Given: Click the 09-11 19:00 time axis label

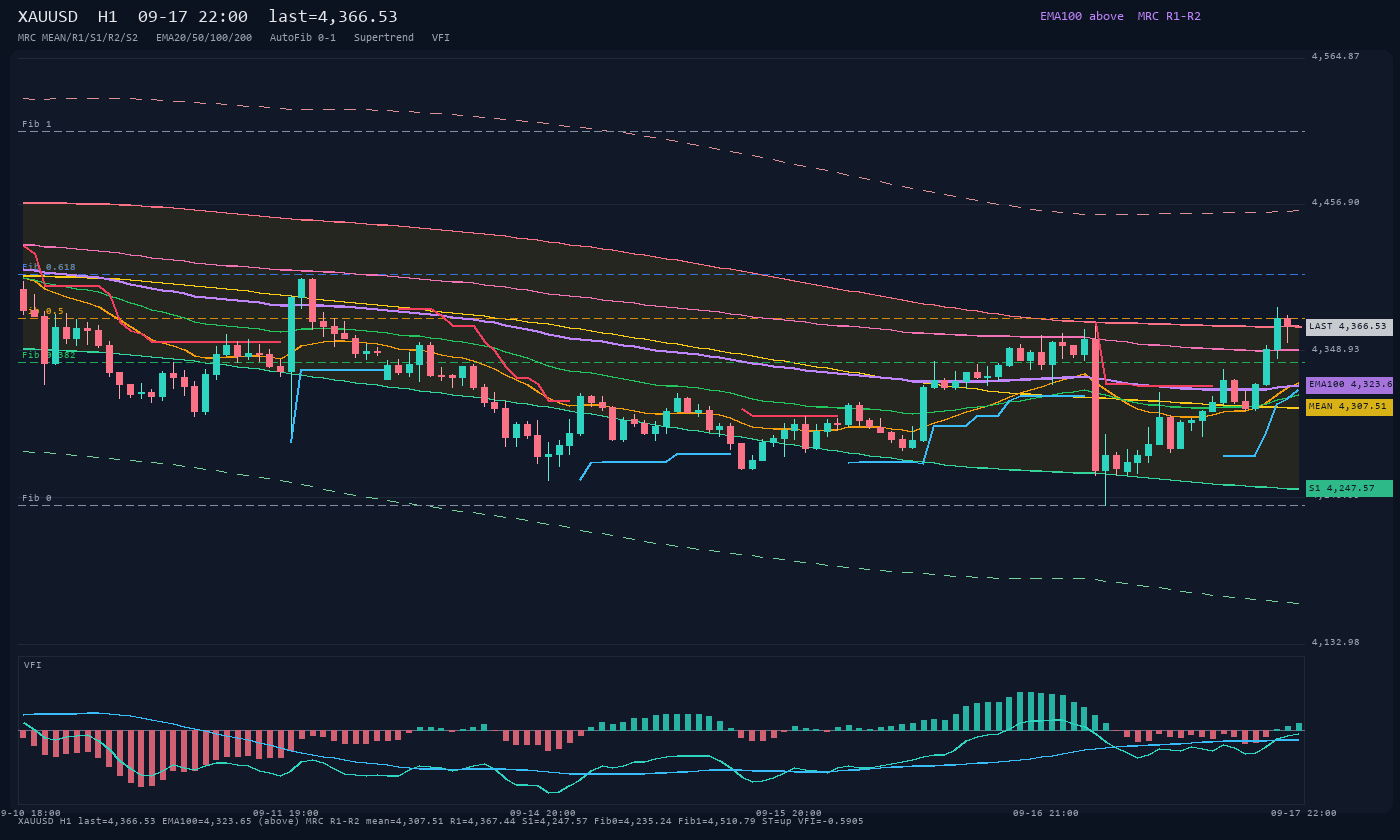Looking at the screenshot, I should click(x=286, y=813).
